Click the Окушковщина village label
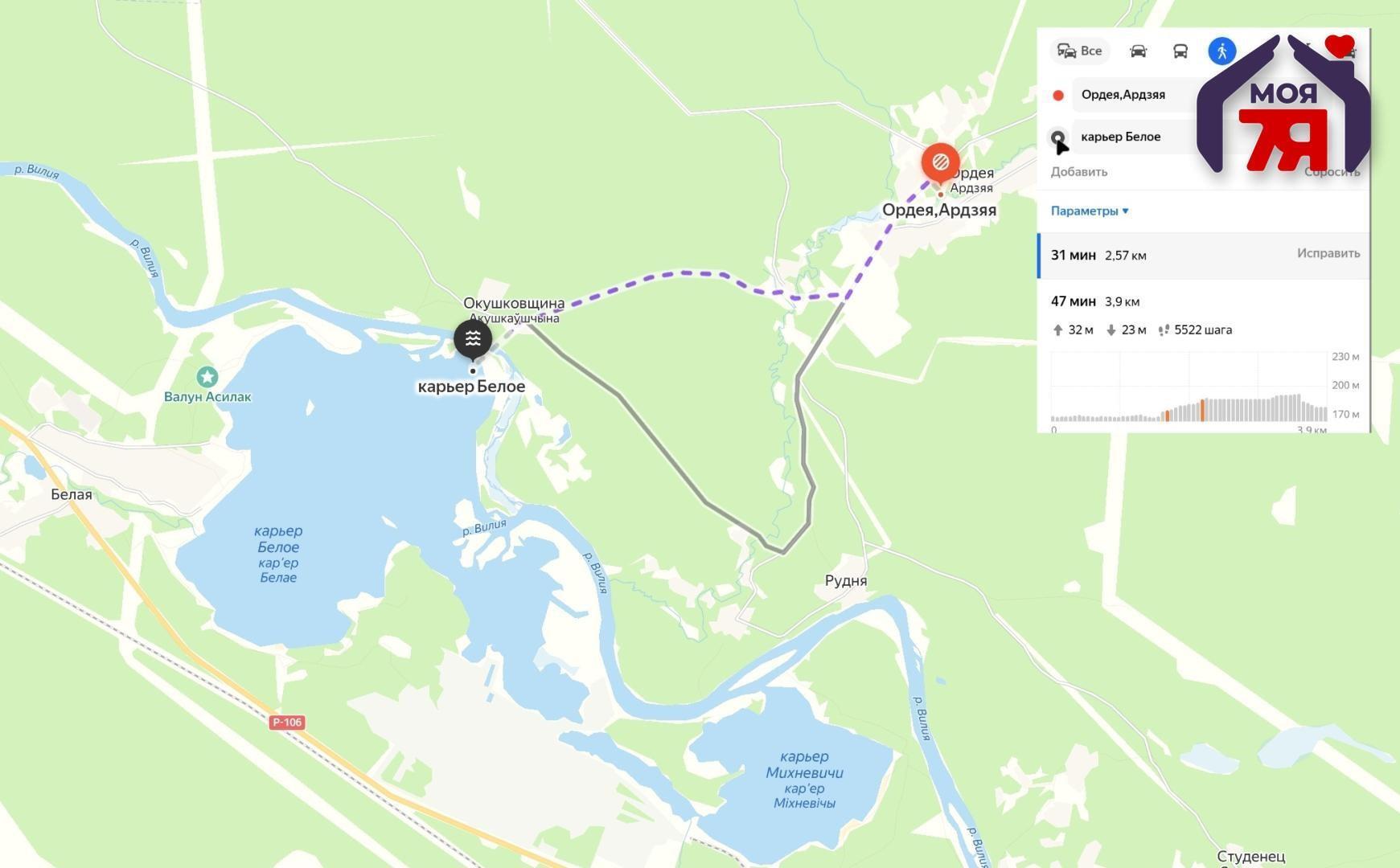1400x868 pixels. (514, 304)
